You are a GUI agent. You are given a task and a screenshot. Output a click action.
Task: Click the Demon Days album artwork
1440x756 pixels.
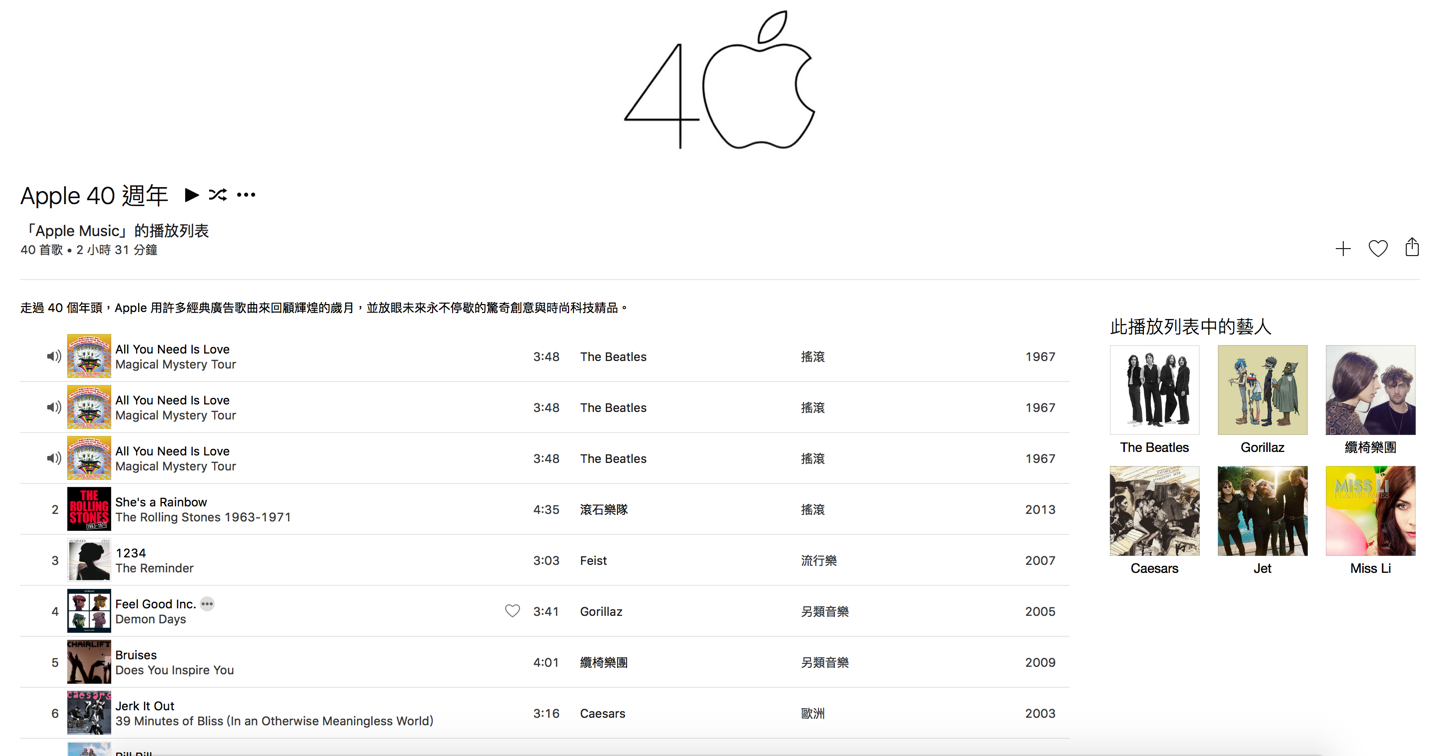[89, 611]
